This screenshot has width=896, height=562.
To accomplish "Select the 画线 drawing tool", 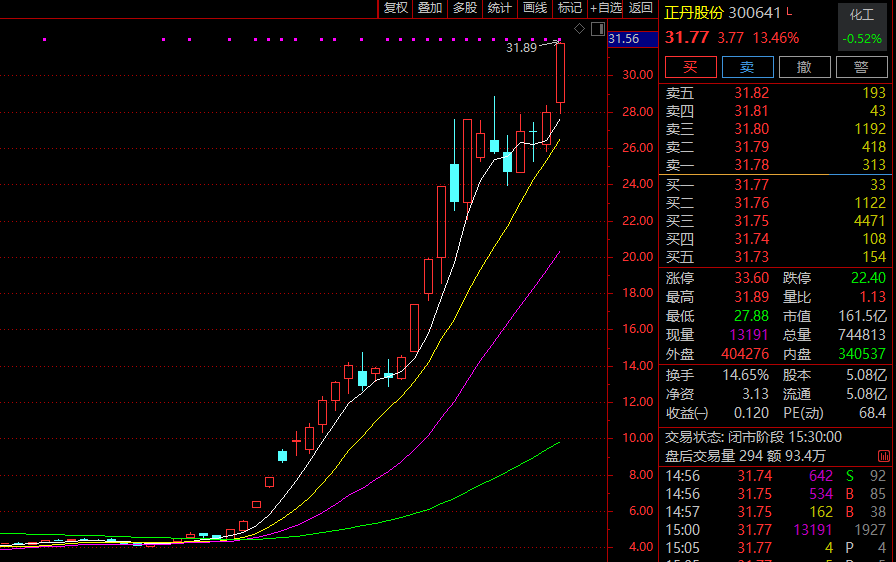I will tap(535, 8).
